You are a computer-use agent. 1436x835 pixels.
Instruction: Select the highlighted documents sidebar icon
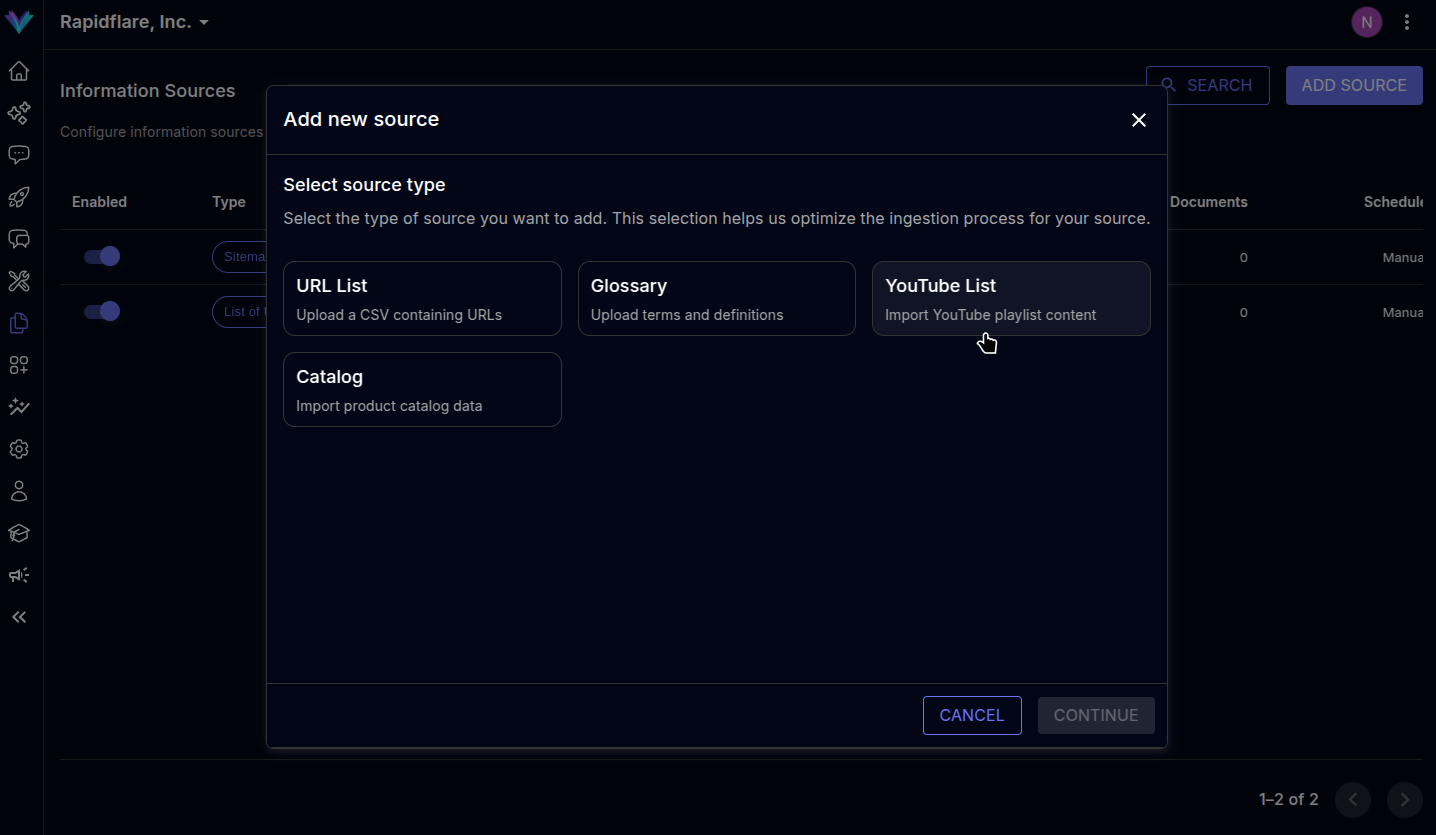click(18, 323)
